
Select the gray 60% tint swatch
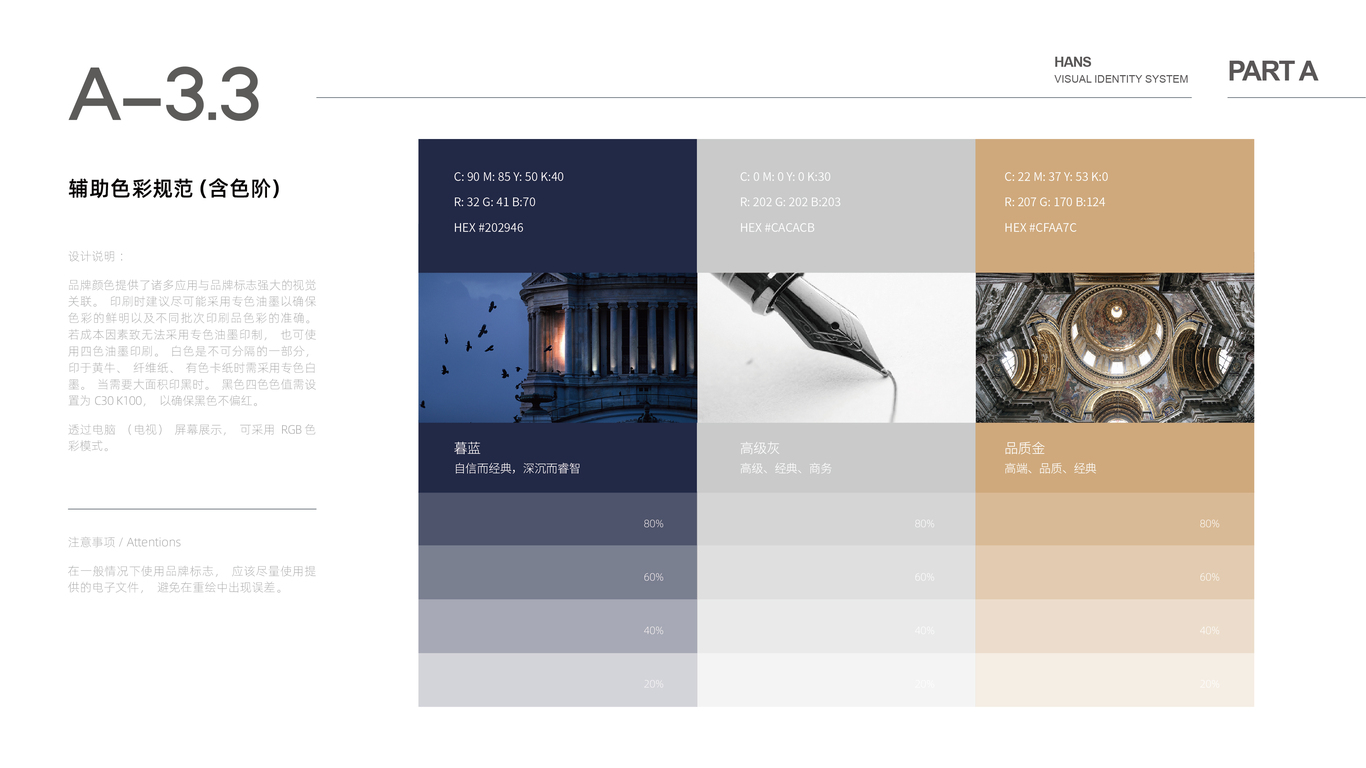(x=836, y=572)
